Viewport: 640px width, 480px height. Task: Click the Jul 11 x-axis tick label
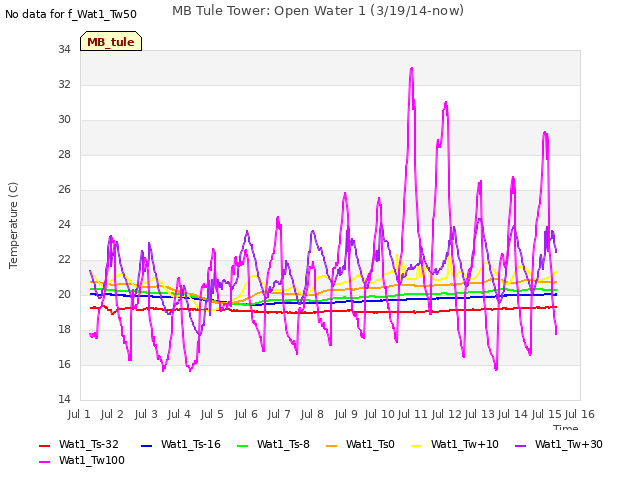(x=412, y=414)
